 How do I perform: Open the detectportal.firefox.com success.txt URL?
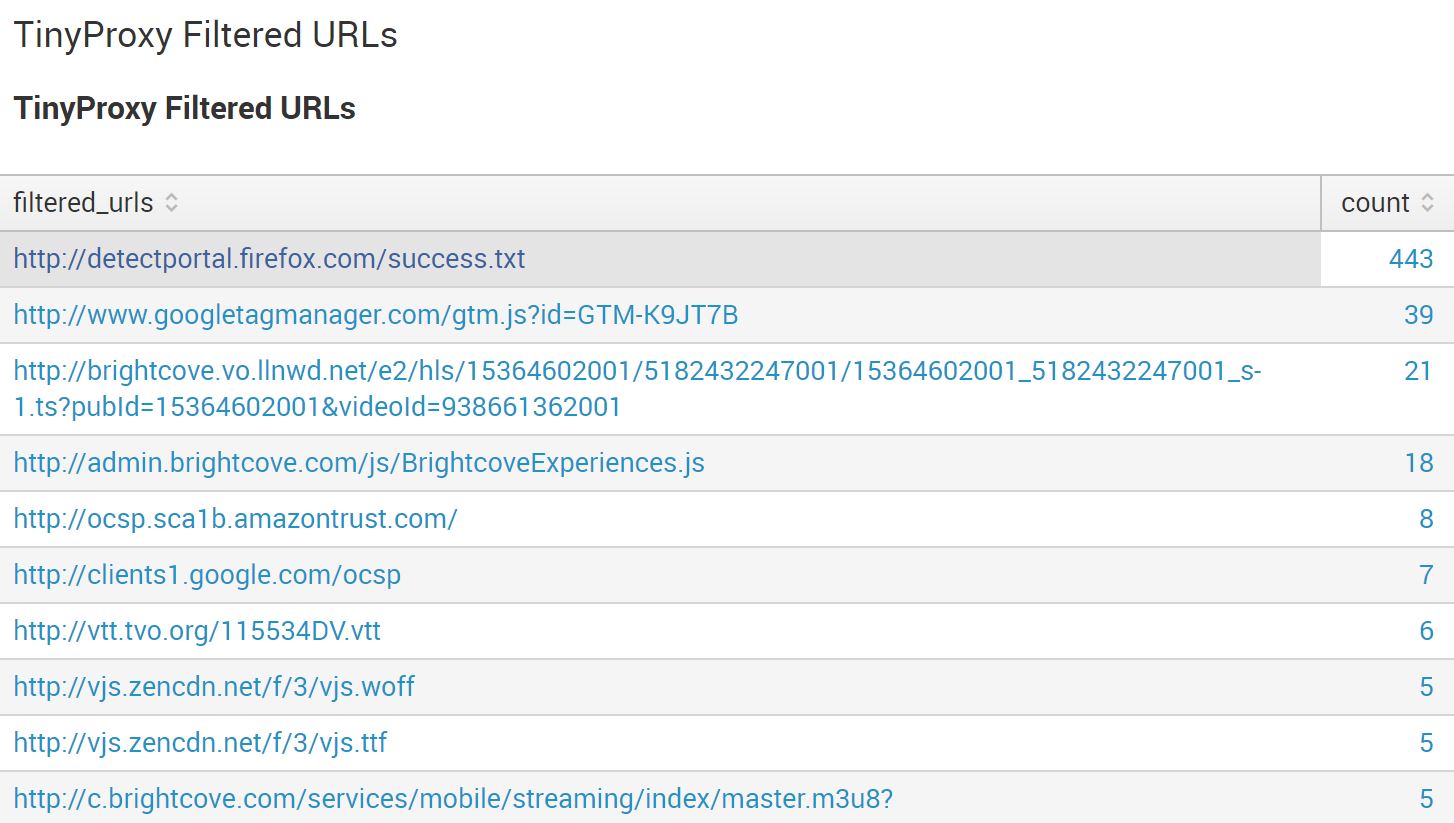(268, 258)
